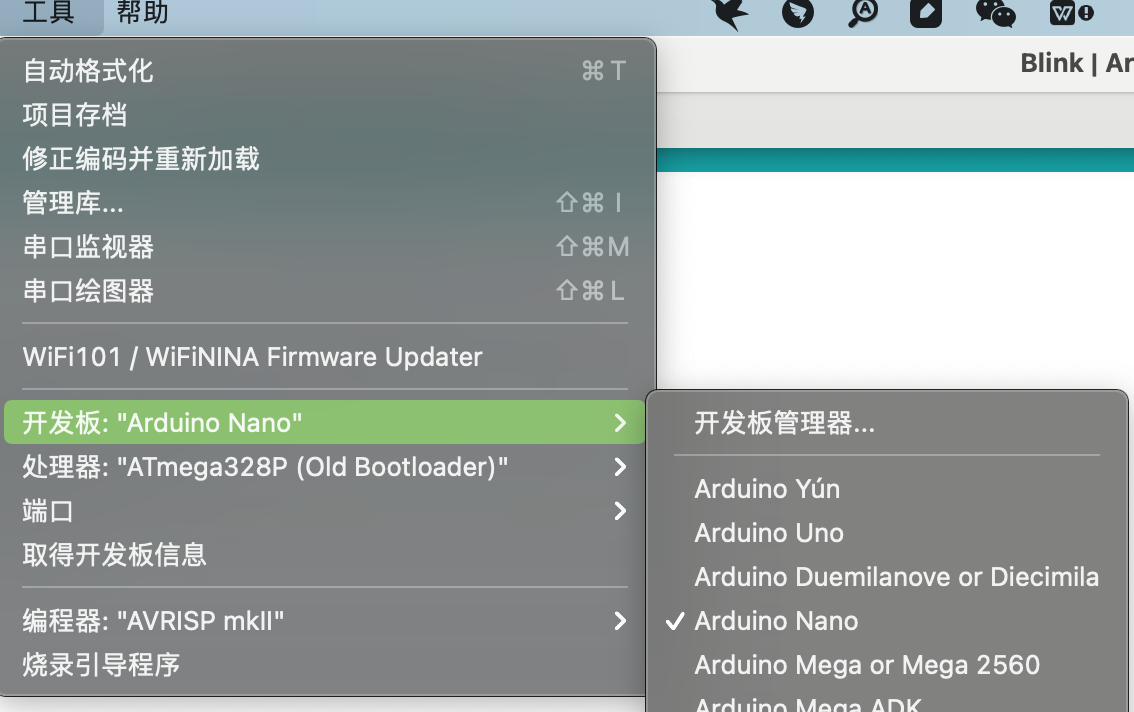Click the Alfred icon in the menu bar
Image resolution: width=1134 pixels, height=712 pixels.
click(798, 14)
